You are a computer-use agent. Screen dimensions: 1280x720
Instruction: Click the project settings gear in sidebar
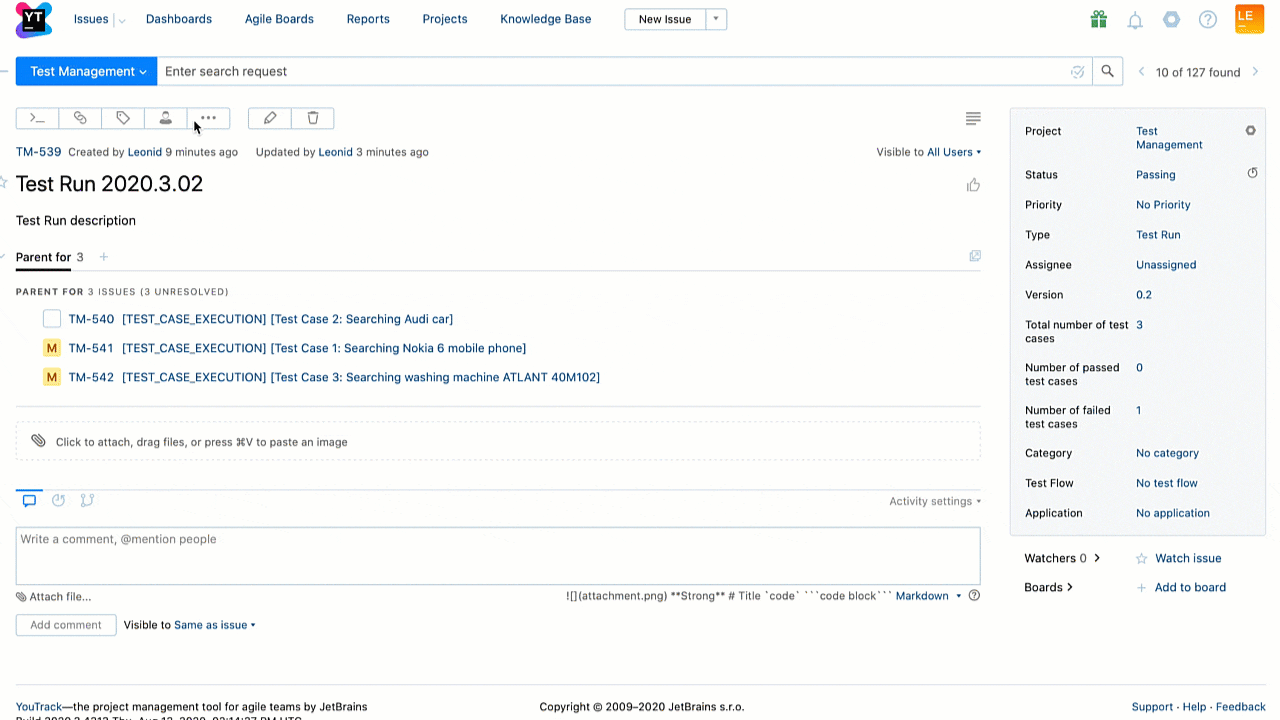1250,131
